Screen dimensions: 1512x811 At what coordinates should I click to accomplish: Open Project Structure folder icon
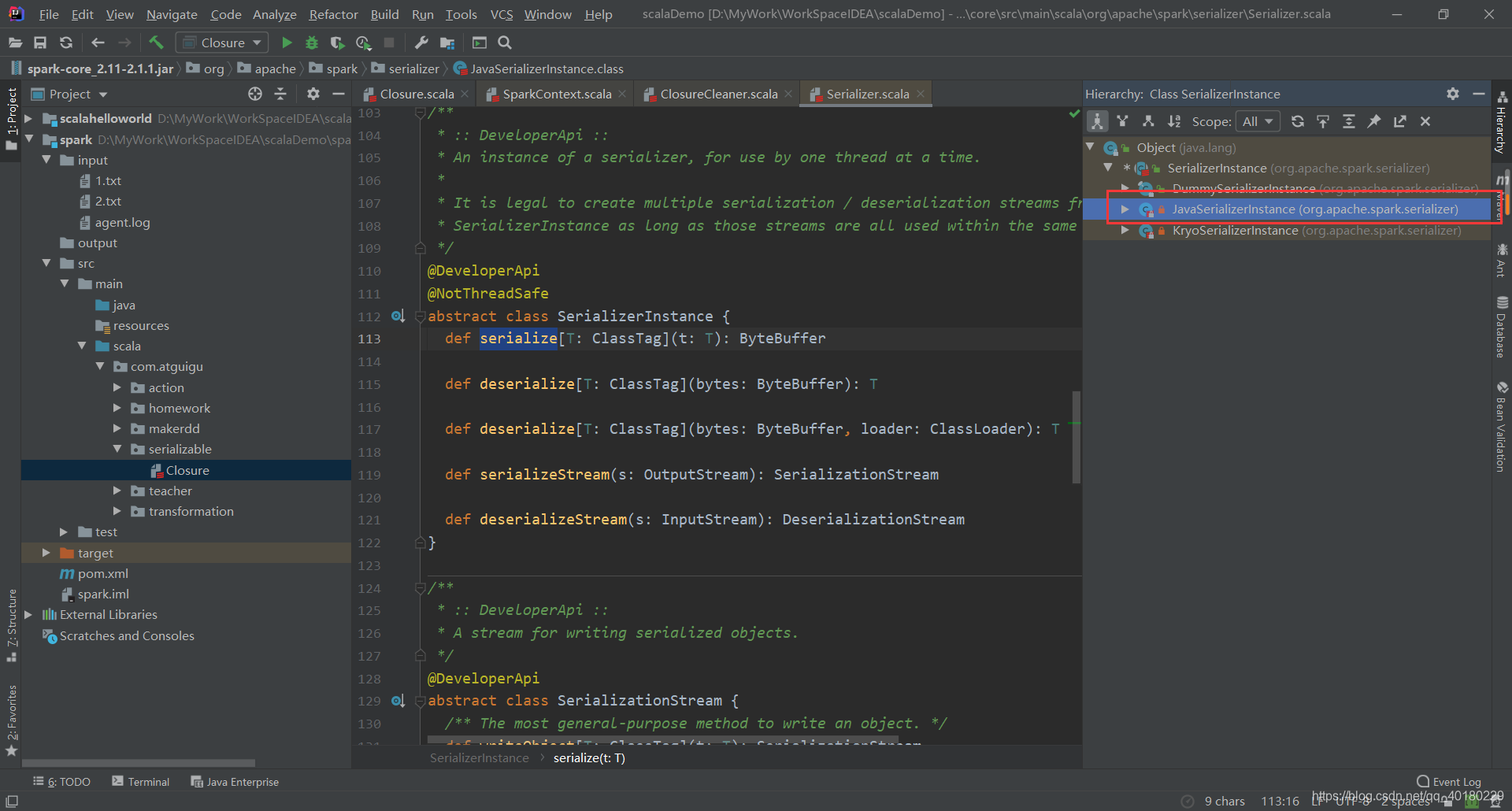(447, 43)
